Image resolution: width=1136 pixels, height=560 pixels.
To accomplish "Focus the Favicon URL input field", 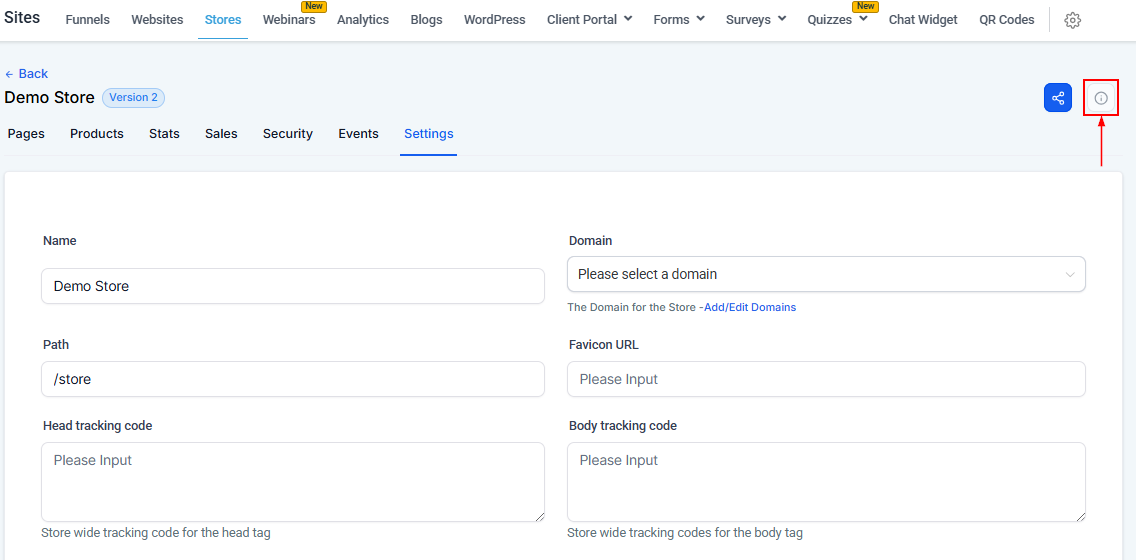I will point(826,379).
